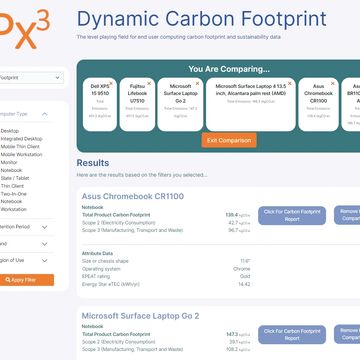Select the Desktop computer type

(10, 131)
